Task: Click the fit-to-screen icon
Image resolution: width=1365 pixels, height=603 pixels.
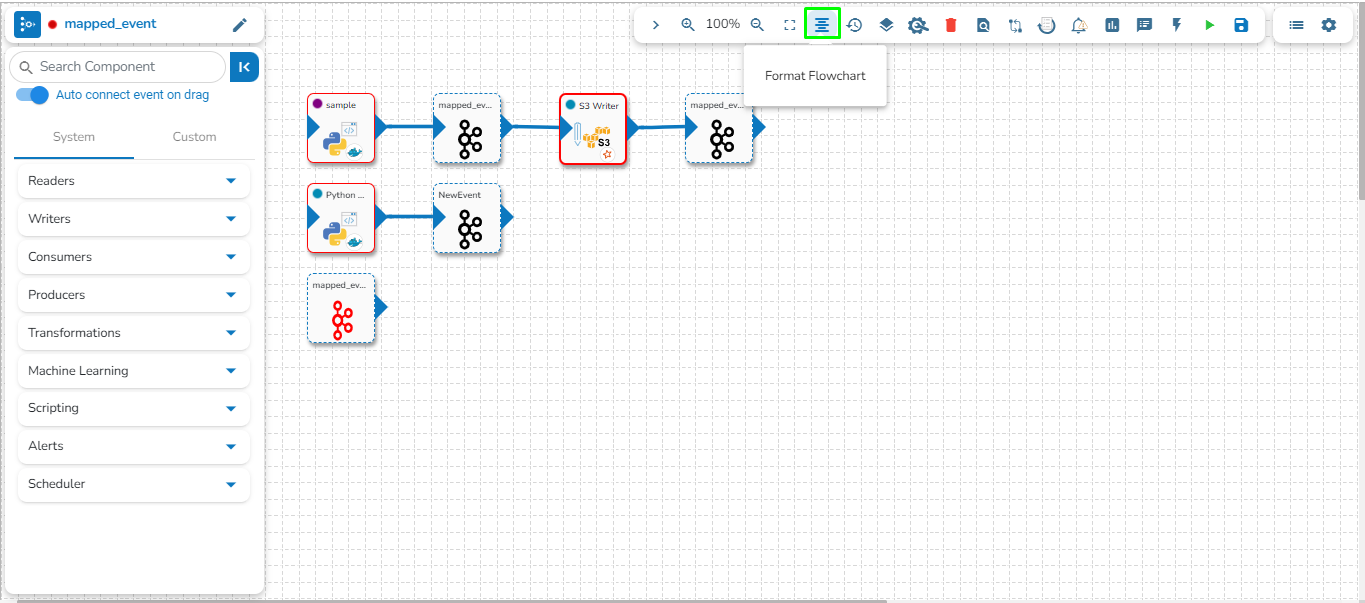Action: click(x=789, y=25)
